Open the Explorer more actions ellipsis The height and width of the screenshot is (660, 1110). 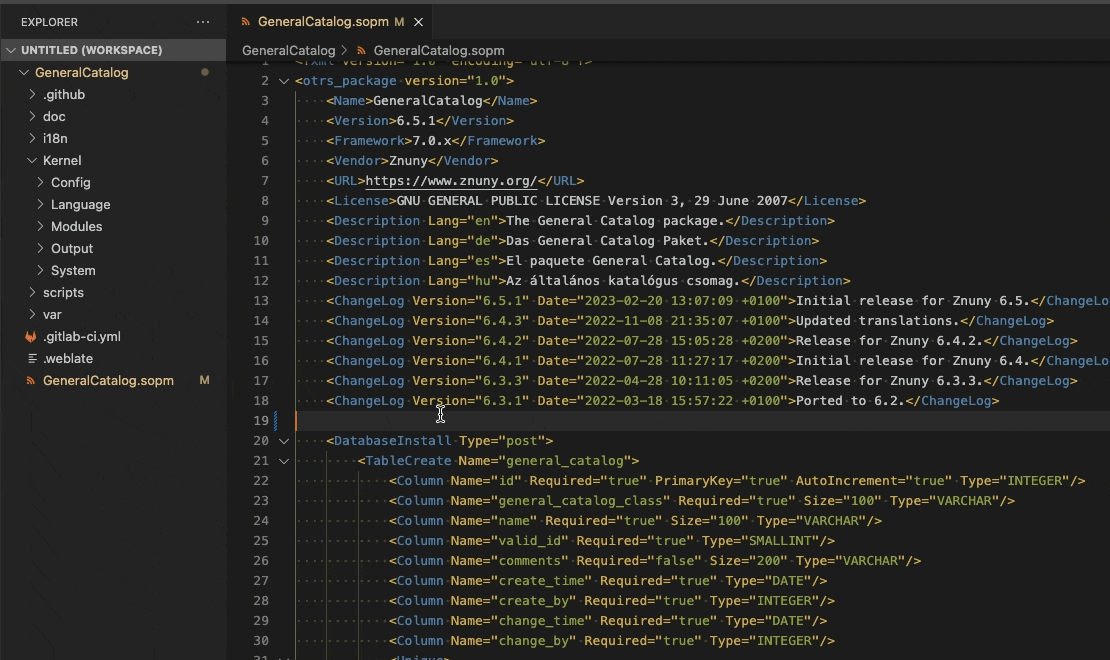pos(203,22)
